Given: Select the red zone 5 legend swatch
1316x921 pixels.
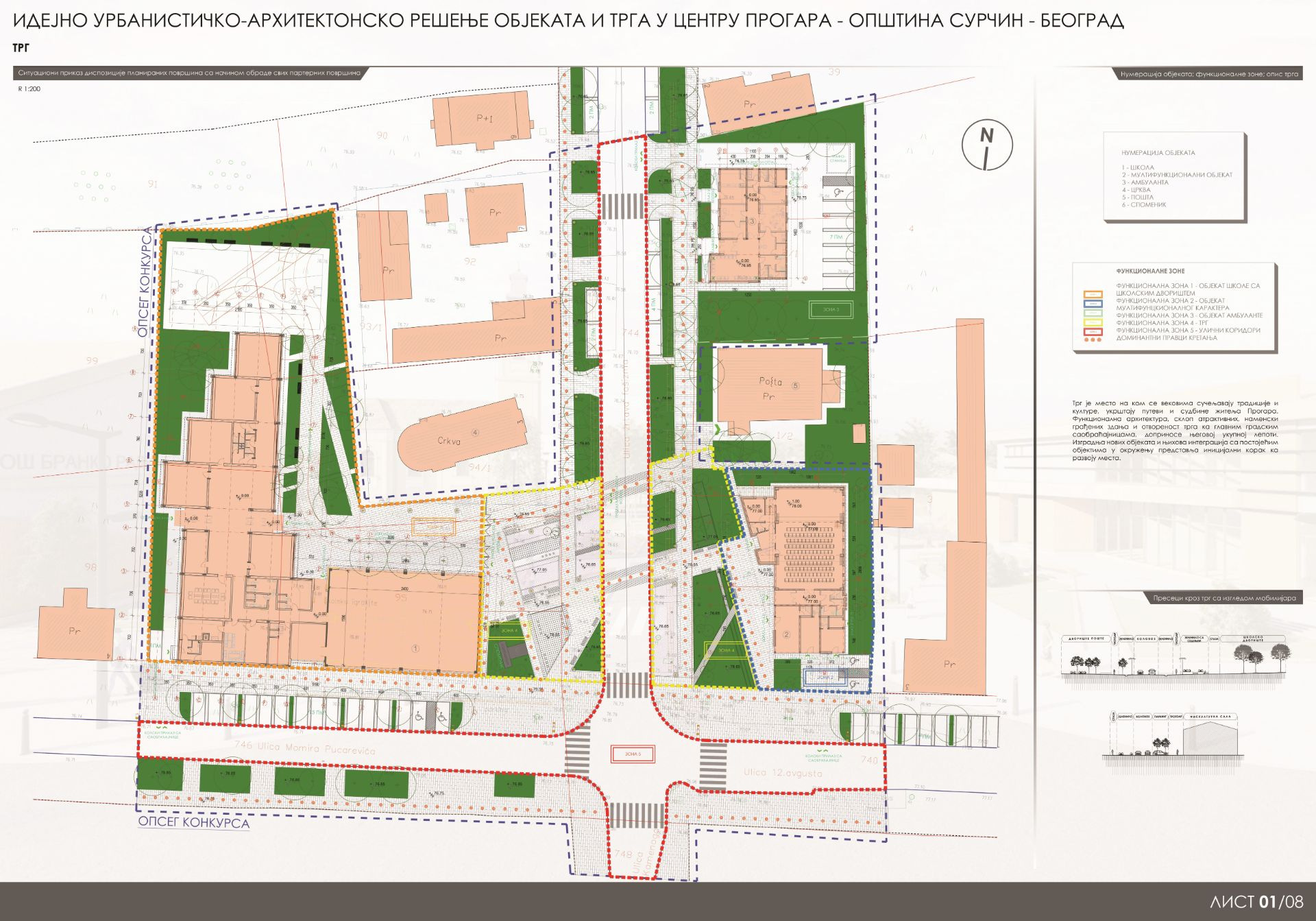Looking at the screenshot, I should (1093, 331).
